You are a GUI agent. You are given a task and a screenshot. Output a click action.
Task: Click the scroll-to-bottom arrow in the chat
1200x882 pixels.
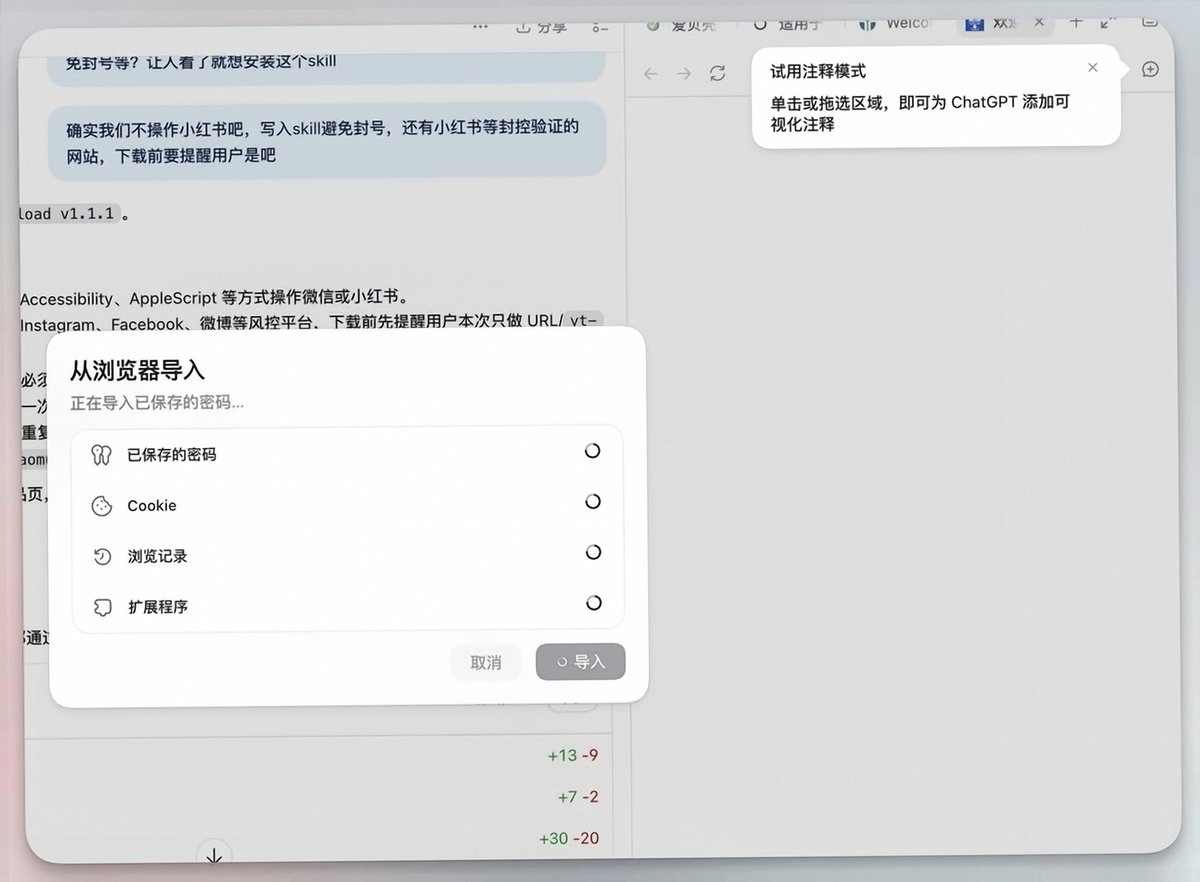214,856
